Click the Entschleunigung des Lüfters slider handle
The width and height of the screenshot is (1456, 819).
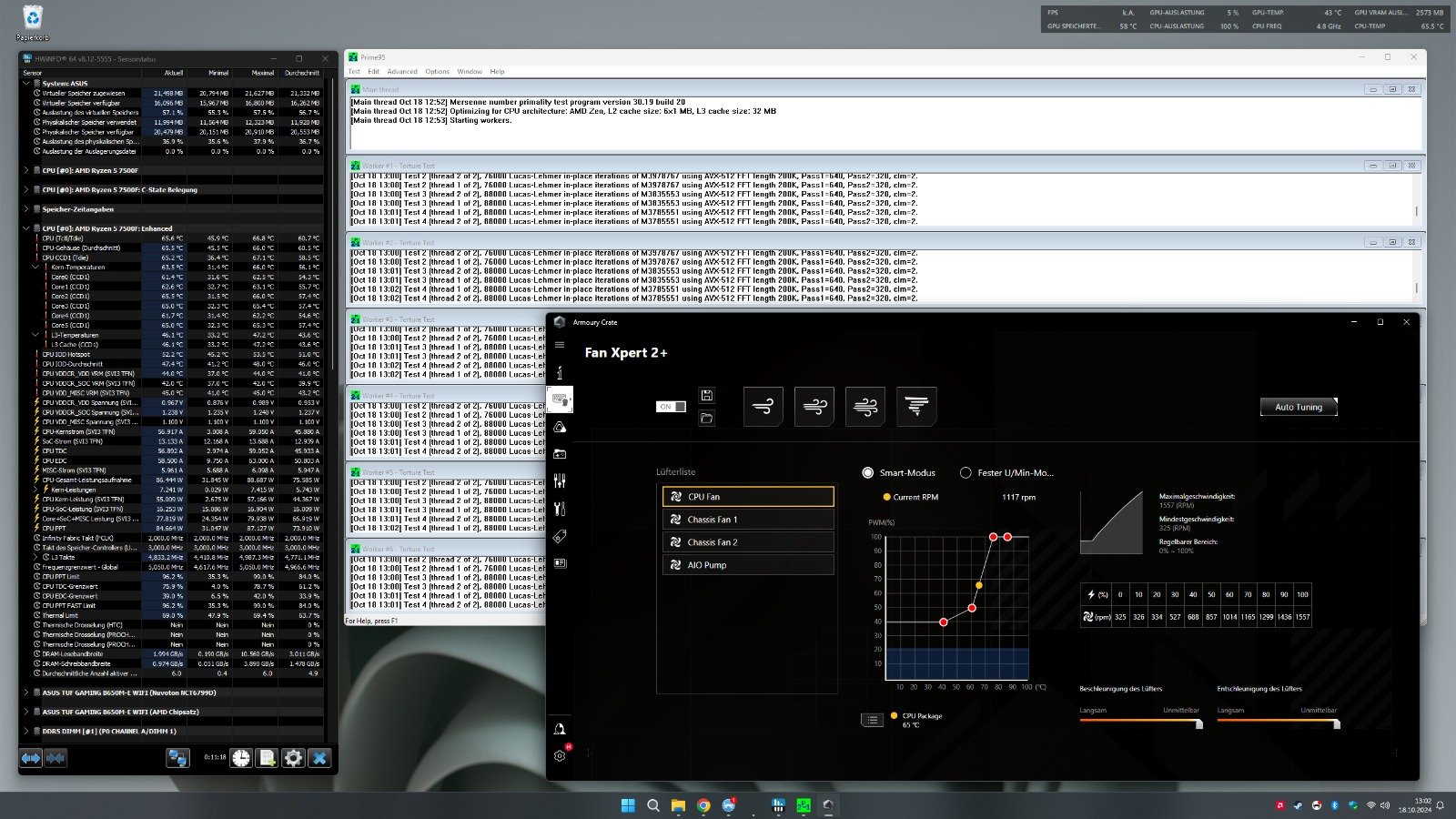pyautogui.click(x=1336, y=723)
